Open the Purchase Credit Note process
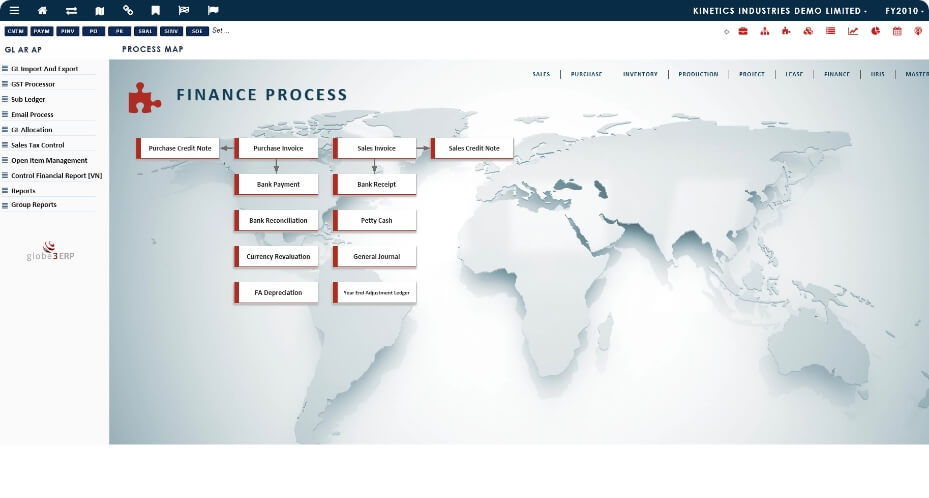The height and width of the screenshot is (498, 929). tap(178, 148)
